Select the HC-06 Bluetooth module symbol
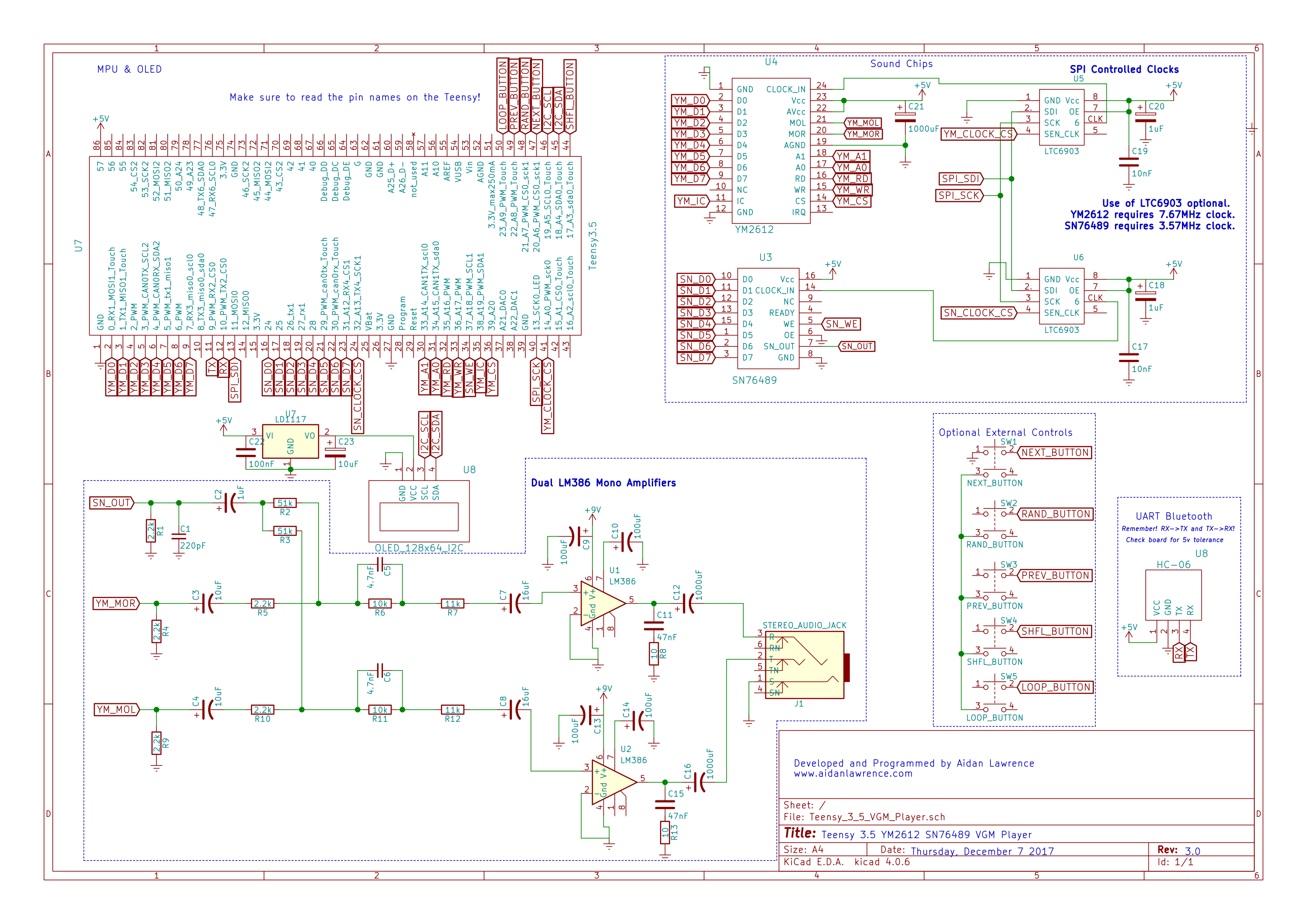Image resolution: width=1307 pixels, height=924 pixels. [x=1173, y=594]
